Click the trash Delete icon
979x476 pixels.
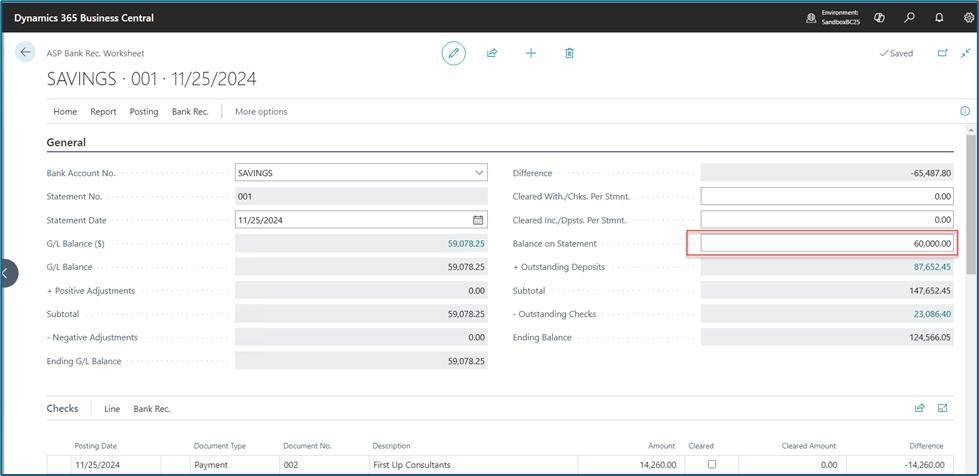coord(569,53)
